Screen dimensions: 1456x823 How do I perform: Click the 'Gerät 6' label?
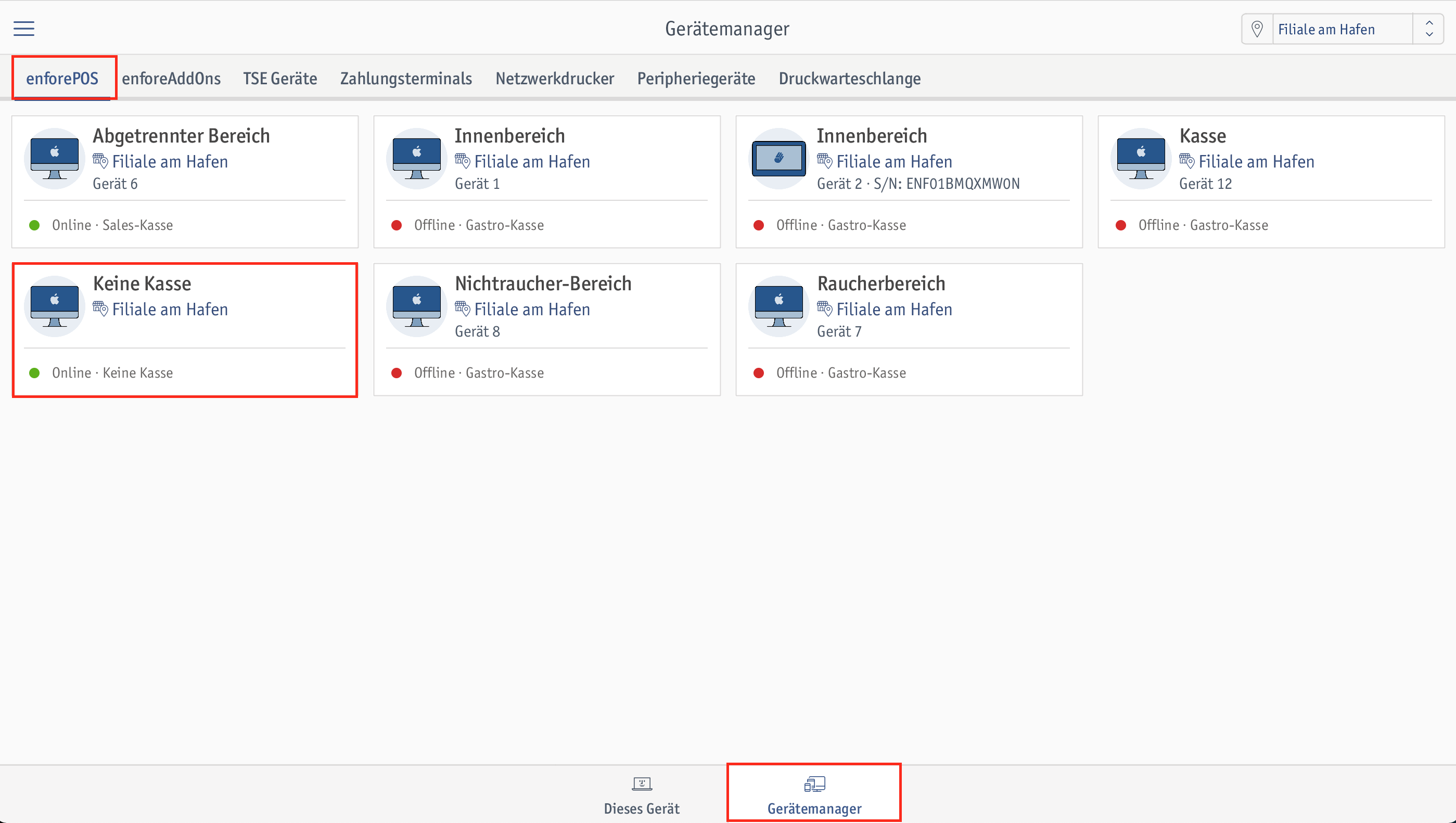pos(116,184)
